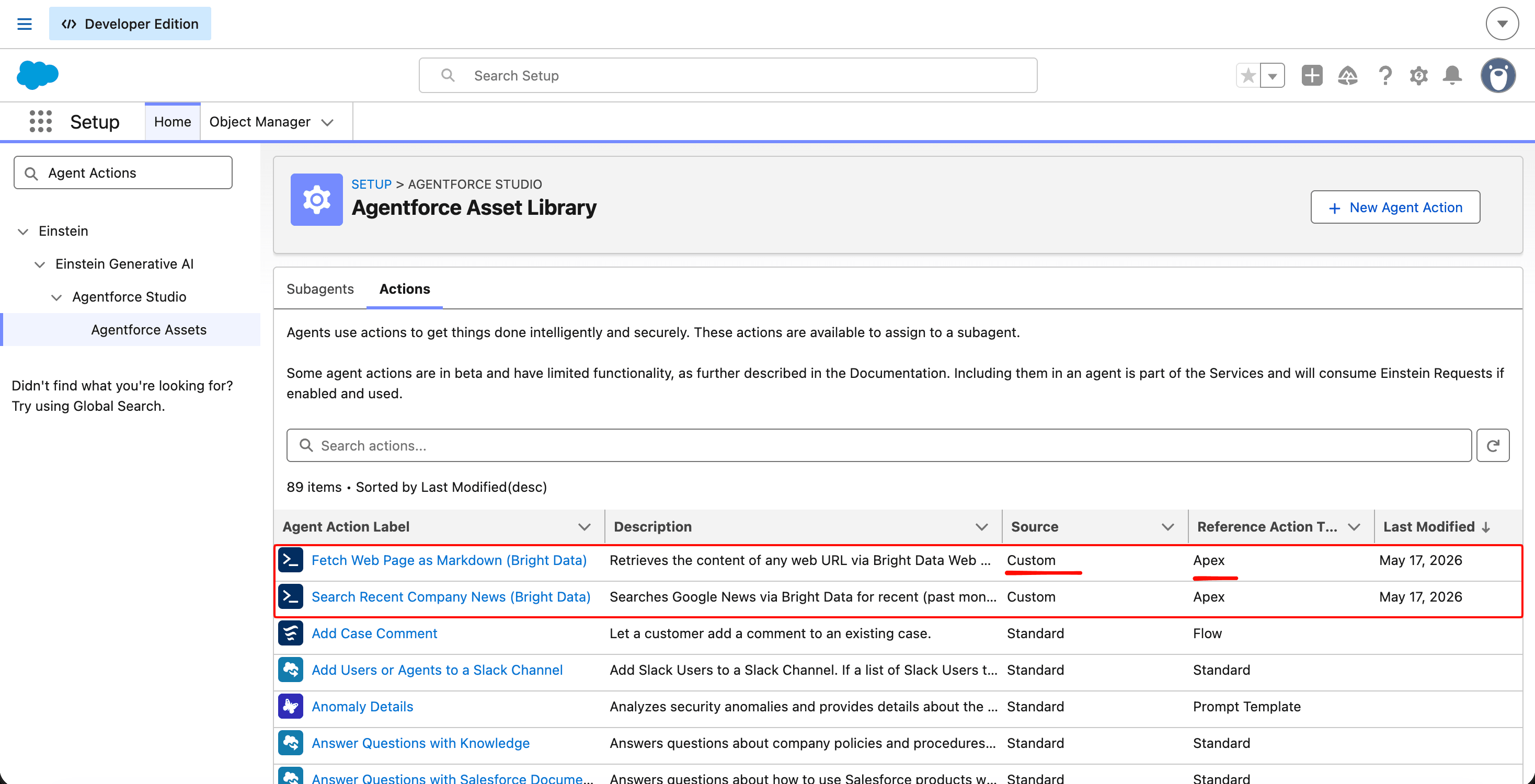
Task: Expand the Object Manager tab chevron
Action: [x=327, y=123]
